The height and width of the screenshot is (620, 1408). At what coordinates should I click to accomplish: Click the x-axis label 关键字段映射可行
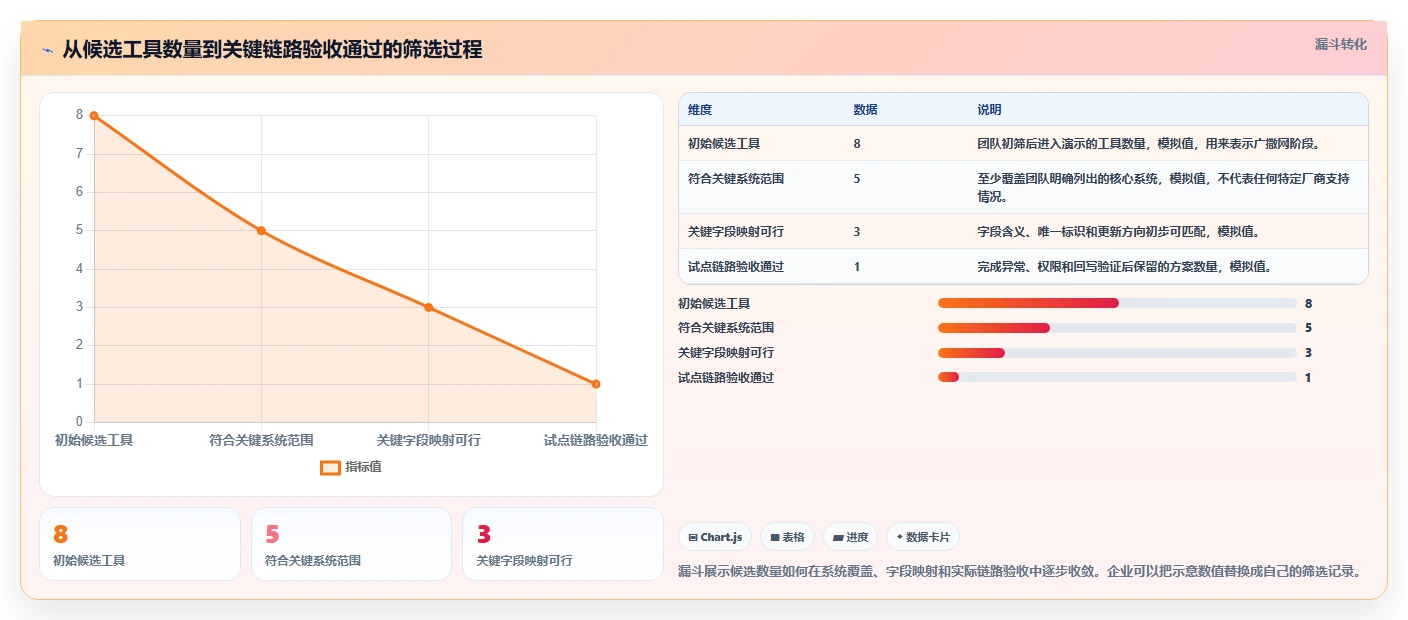pos(428,440)
